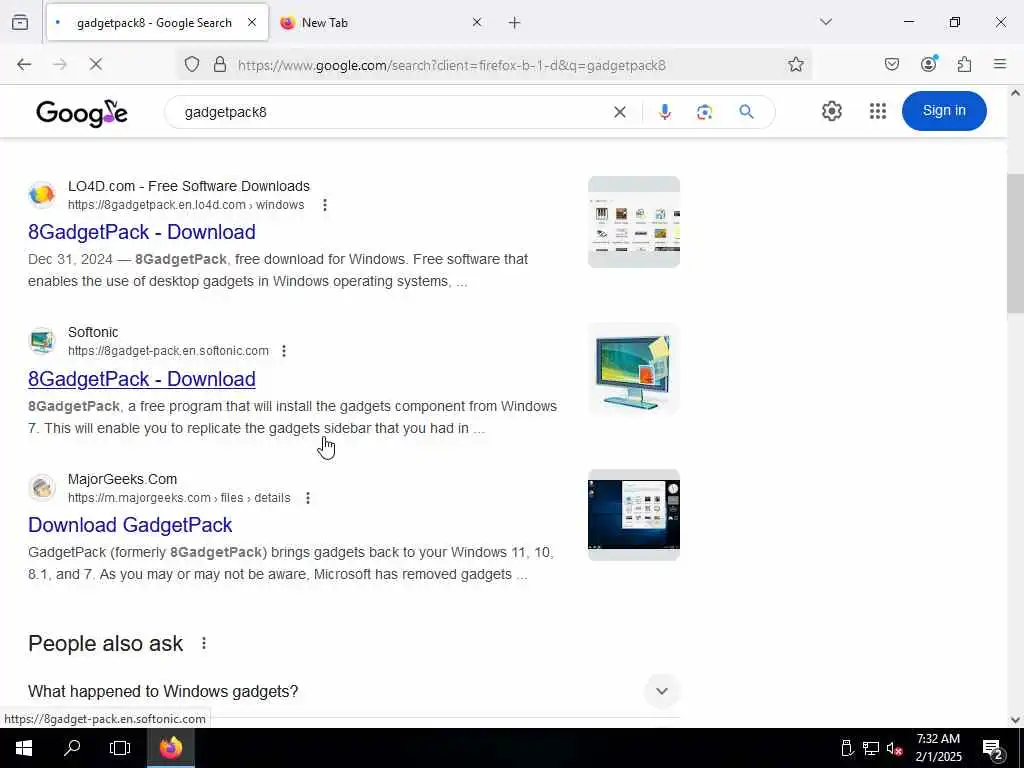1024x768 pixels.
Task: Click the 'People also ask' heading
Action: tap(105, 643)
